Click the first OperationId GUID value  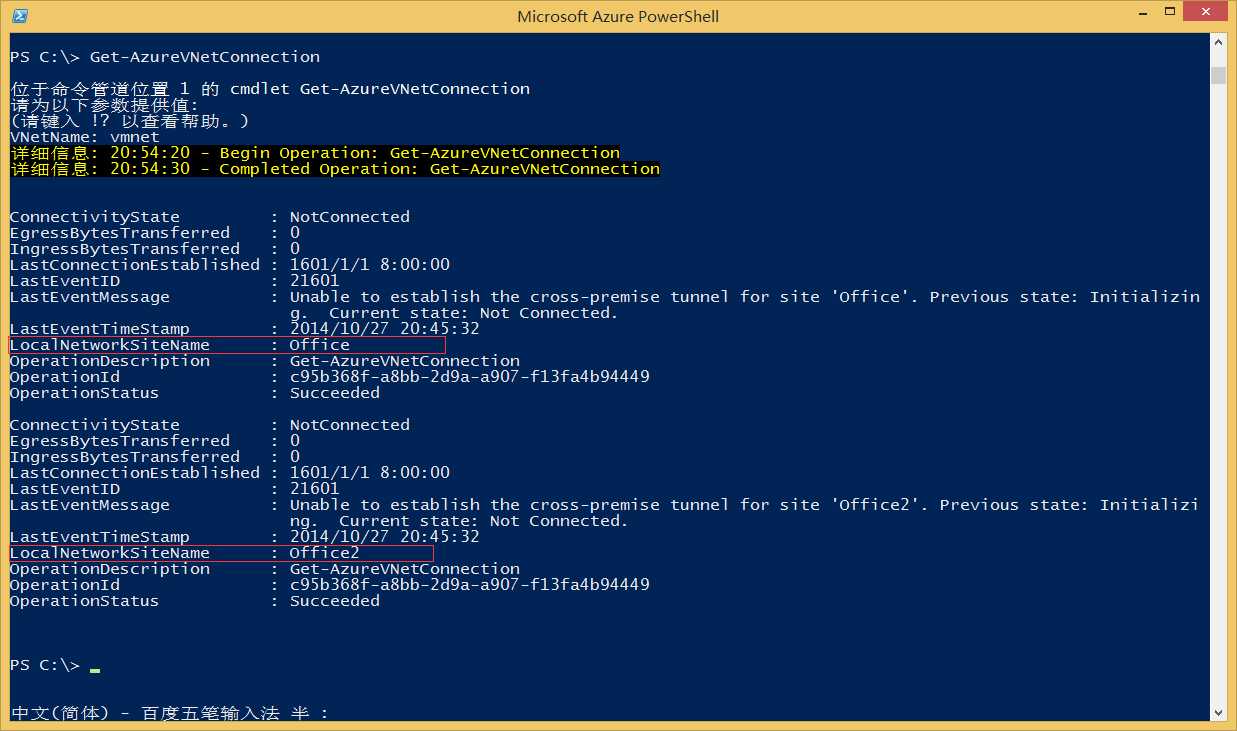pos(470,377)
